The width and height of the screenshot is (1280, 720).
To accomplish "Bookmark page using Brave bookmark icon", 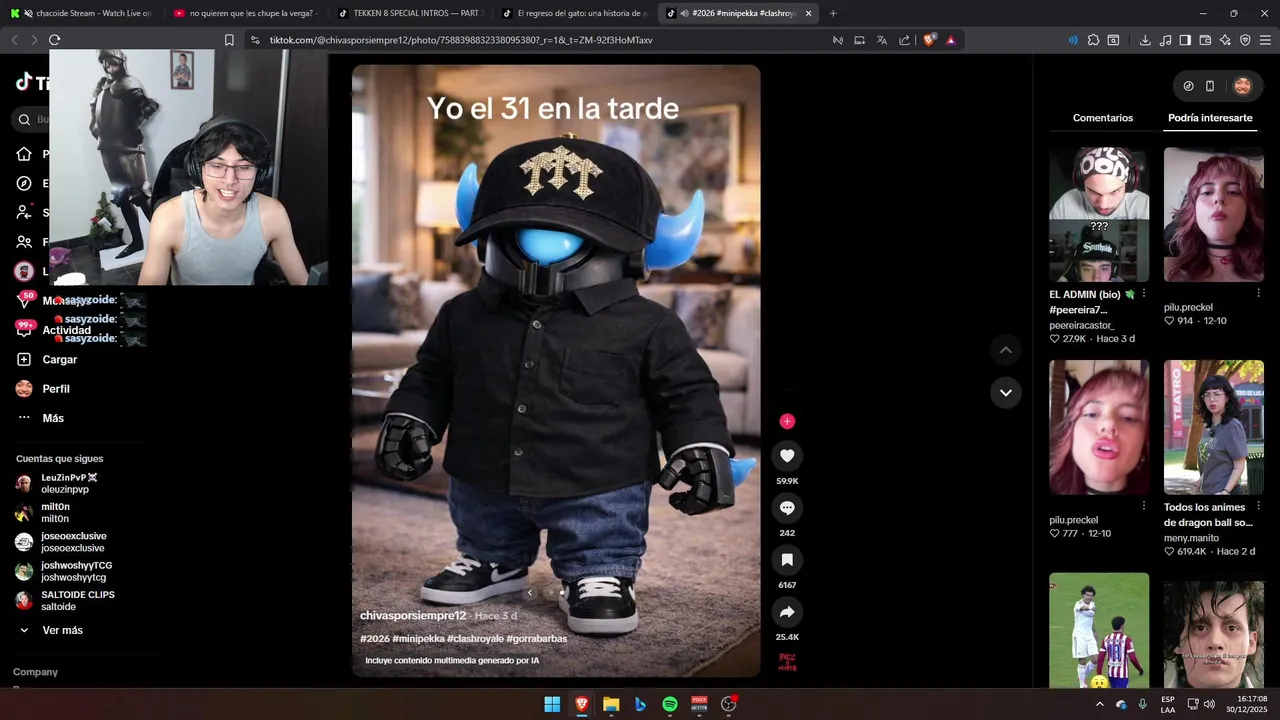I will point(229,40).
